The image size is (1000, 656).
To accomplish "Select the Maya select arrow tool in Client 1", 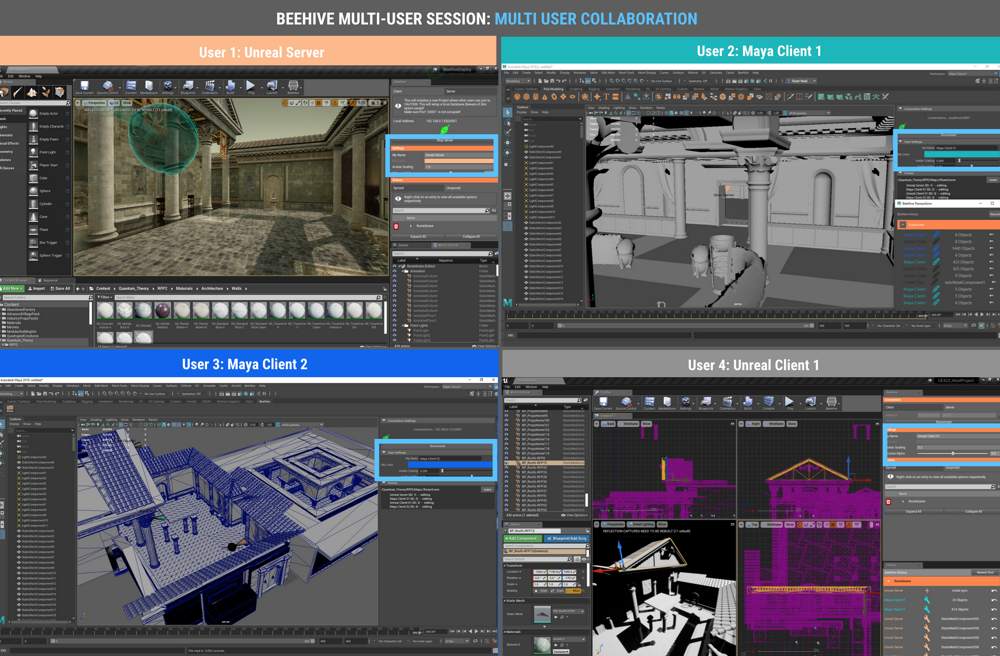I will (x=508, y=112).
